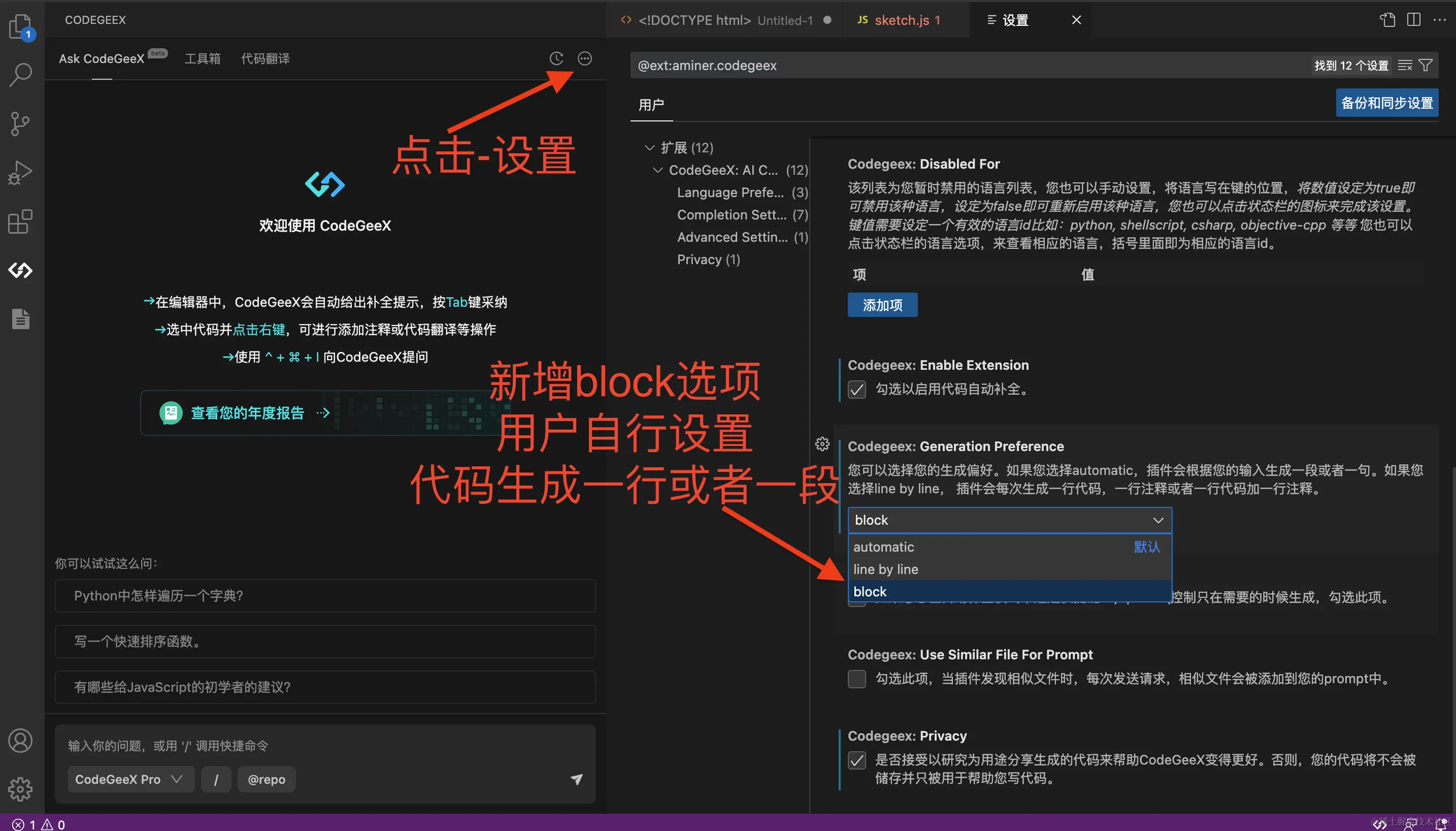The image size is (1456, 831).
Task: Toggle the Codegeex Privacy checkbox
Action: coord(856,760)
